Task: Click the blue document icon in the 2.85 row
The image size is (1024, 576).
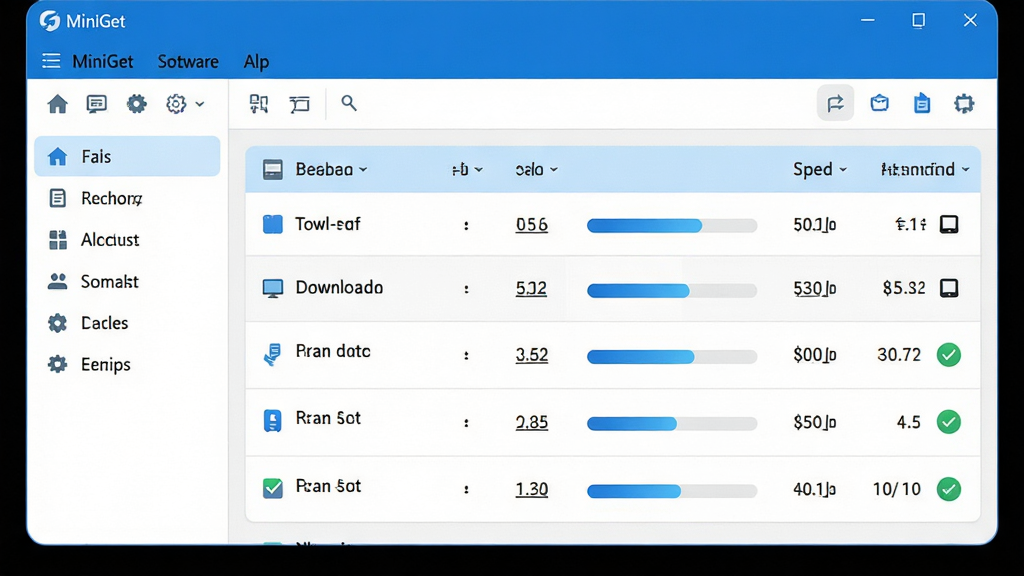Action: tap(272, 421)
